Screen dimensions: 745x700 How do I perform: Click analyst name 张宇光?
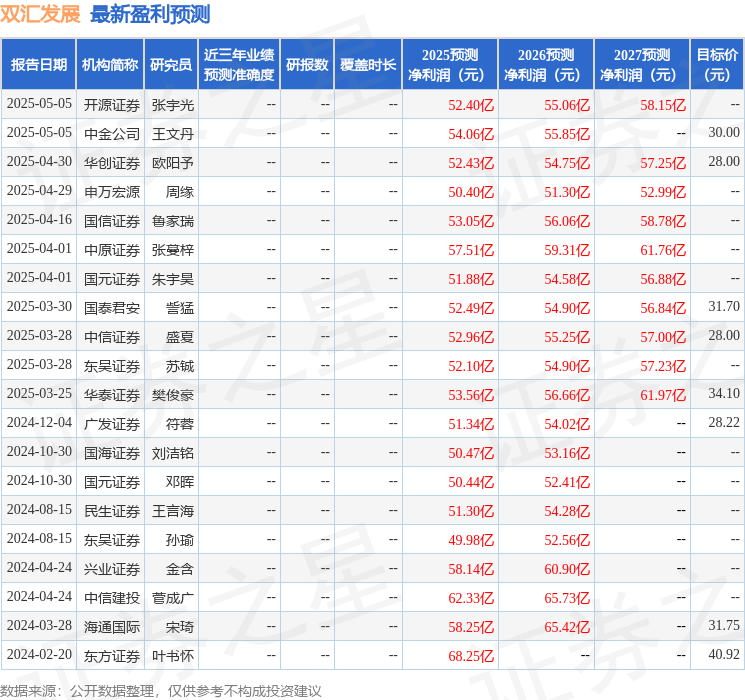click(172, 105)
